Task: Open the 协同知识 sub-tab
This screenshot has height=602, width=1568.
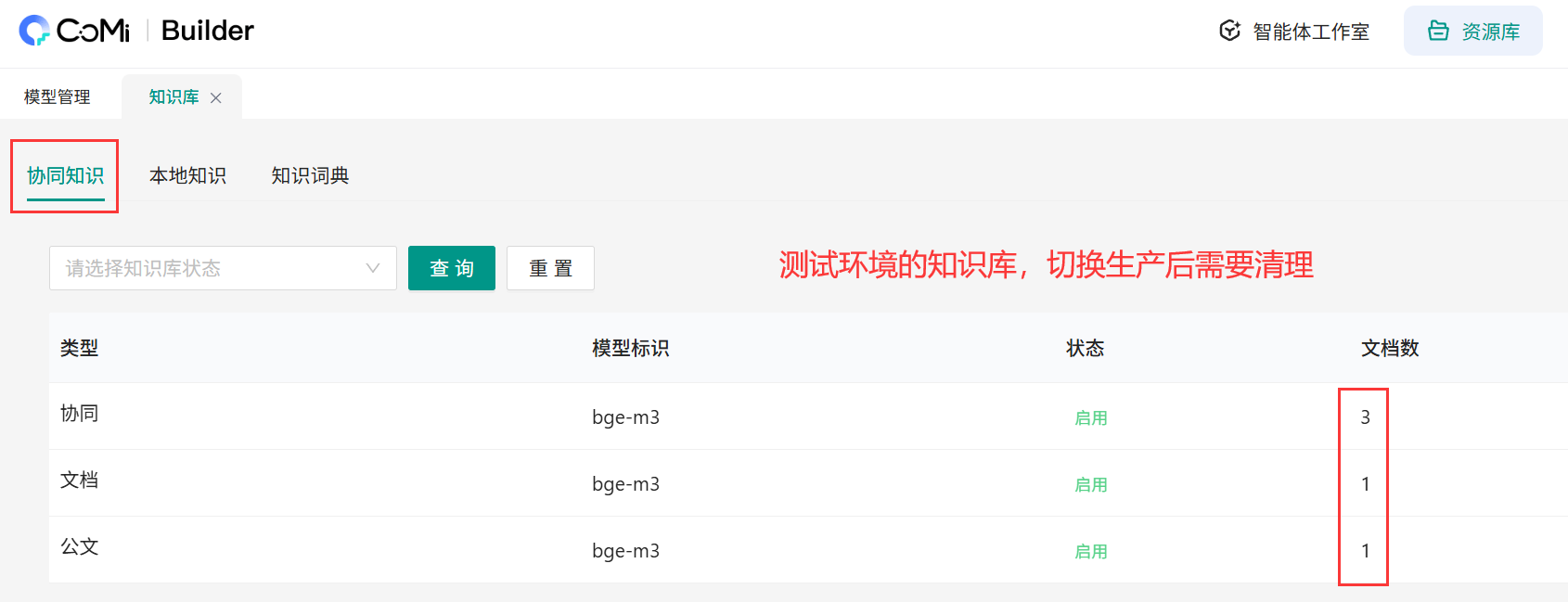Action: tap(65, 175)
